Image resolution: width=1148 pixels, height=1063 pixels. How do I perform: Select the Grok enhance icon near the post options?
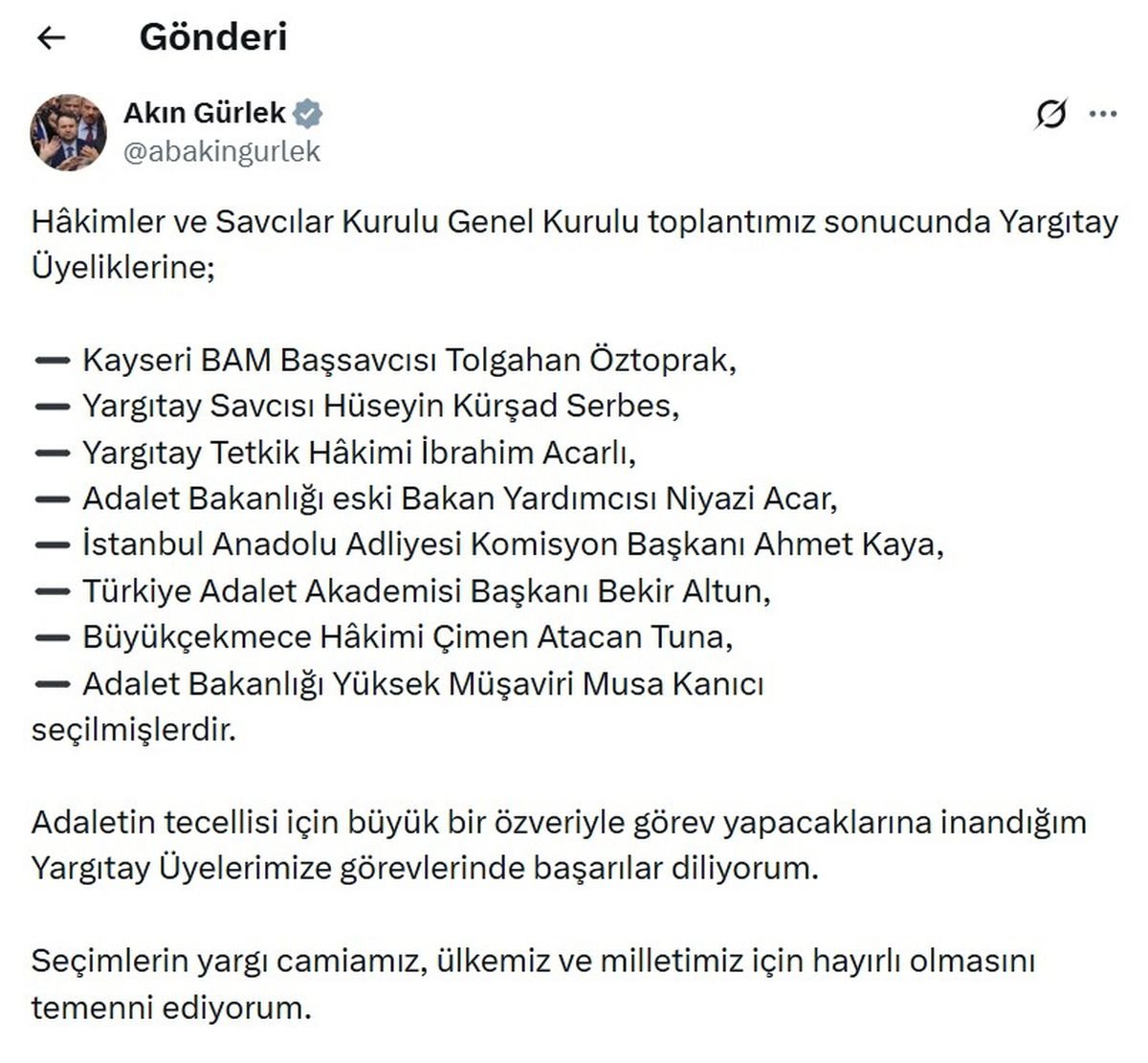(x=1052, y=114)
